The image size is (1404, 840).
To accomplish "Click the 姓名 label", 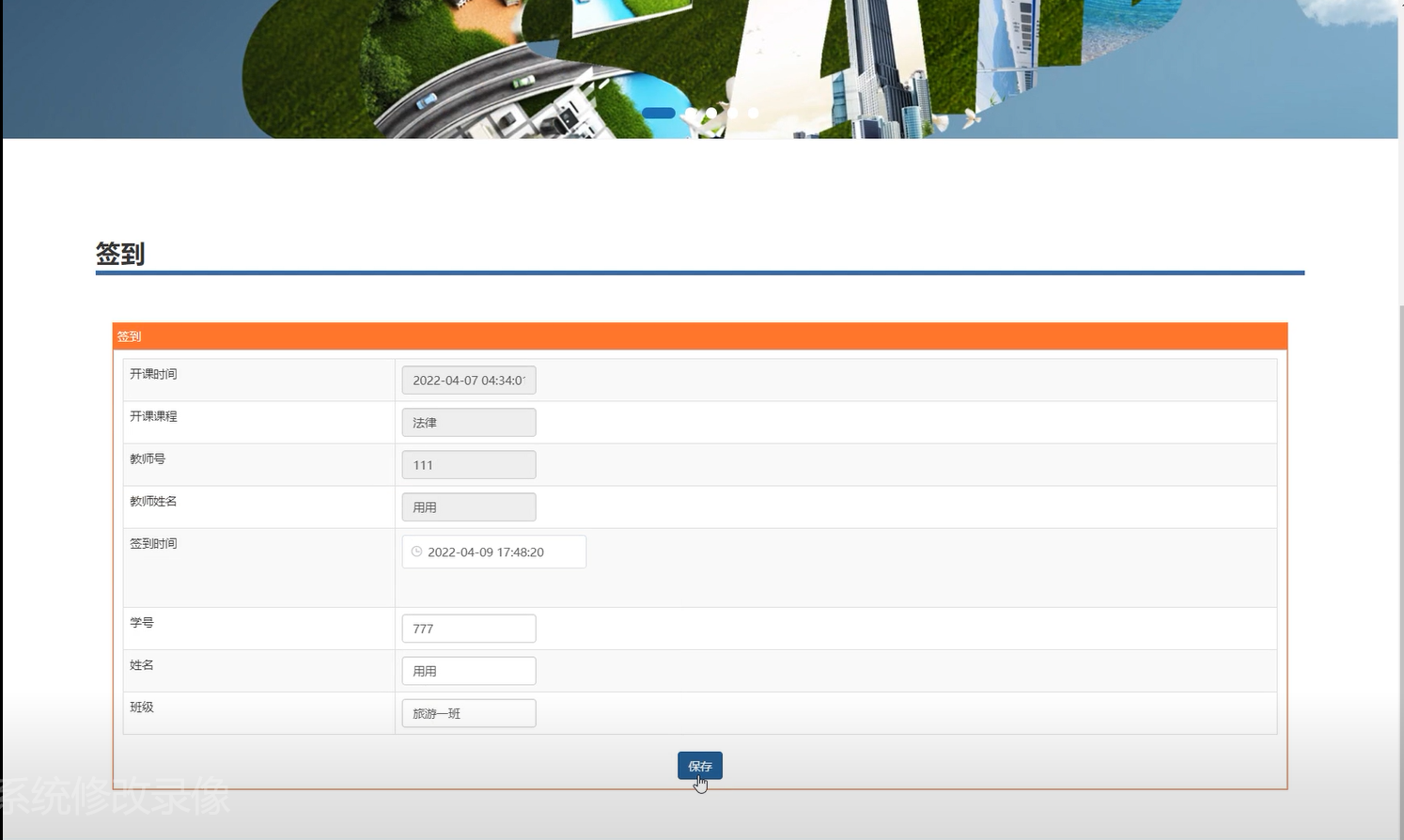I will tap(142, 664).
